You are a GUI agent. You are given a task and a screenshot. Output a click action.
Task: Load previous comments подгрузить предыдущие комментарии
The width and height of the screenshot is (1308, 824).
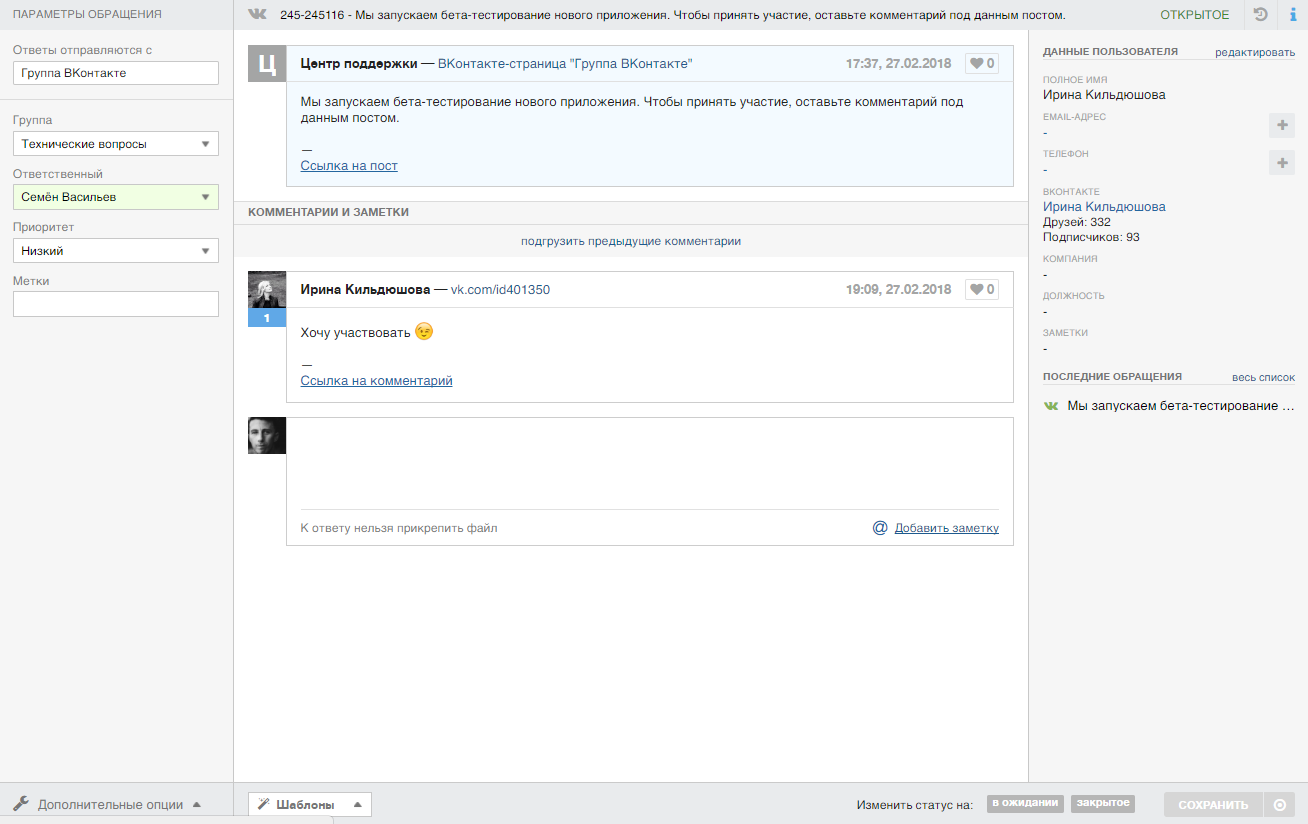click(631, 241)
